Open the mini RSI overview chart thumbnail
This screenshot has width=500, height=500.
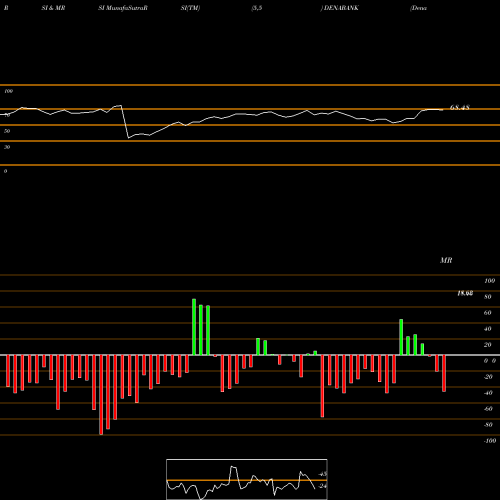tap(247, 479)
